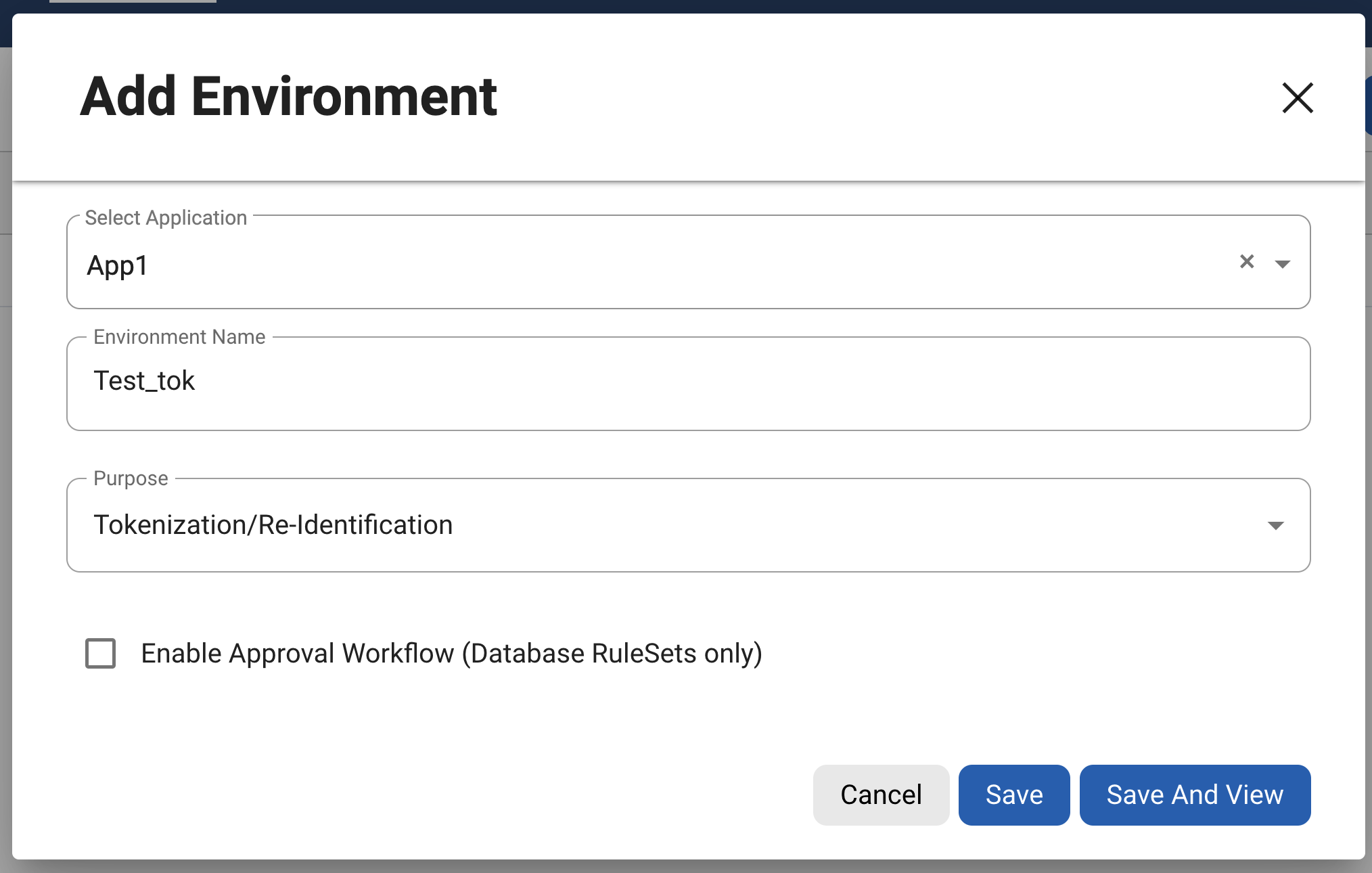Focus the Environment Name text field
Image resolution: width=1372 pixels, height=873 pixels.
pos(687,383)
